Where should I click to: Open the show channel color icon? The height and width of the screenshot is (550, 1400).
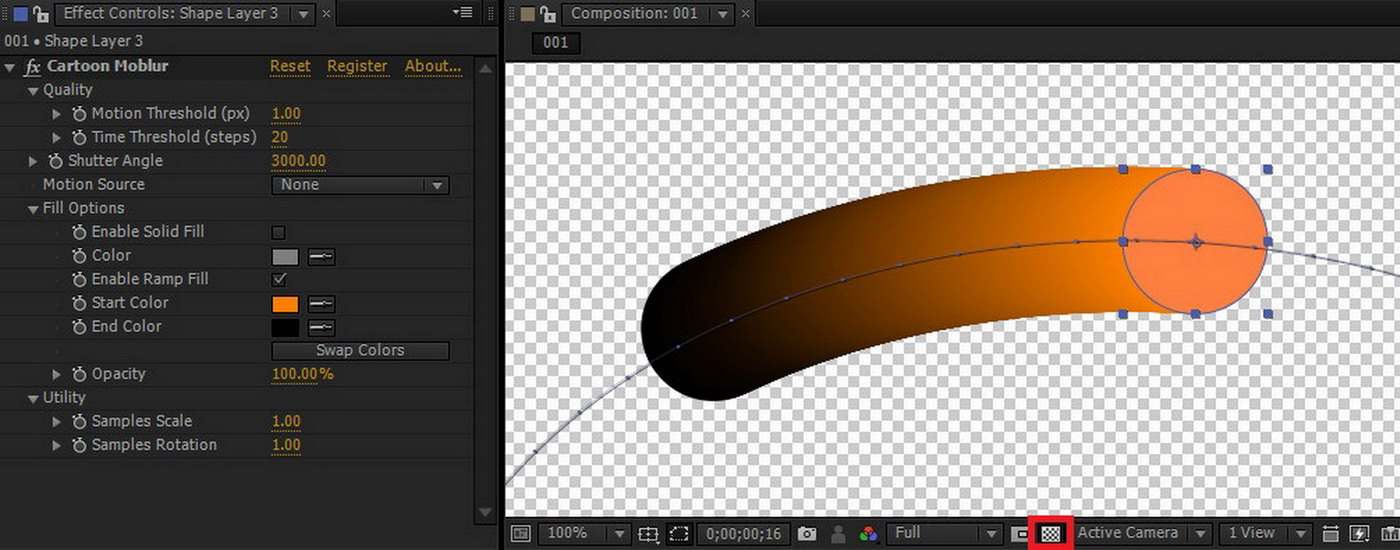[868, 534]
